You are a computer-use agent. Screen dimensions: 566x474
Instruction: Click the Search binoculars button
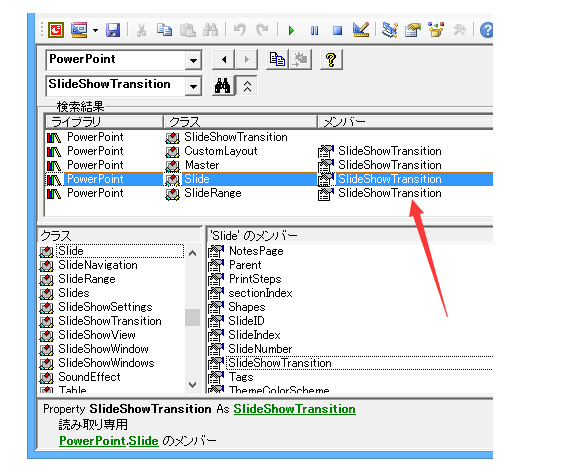[x=223, y=86]
